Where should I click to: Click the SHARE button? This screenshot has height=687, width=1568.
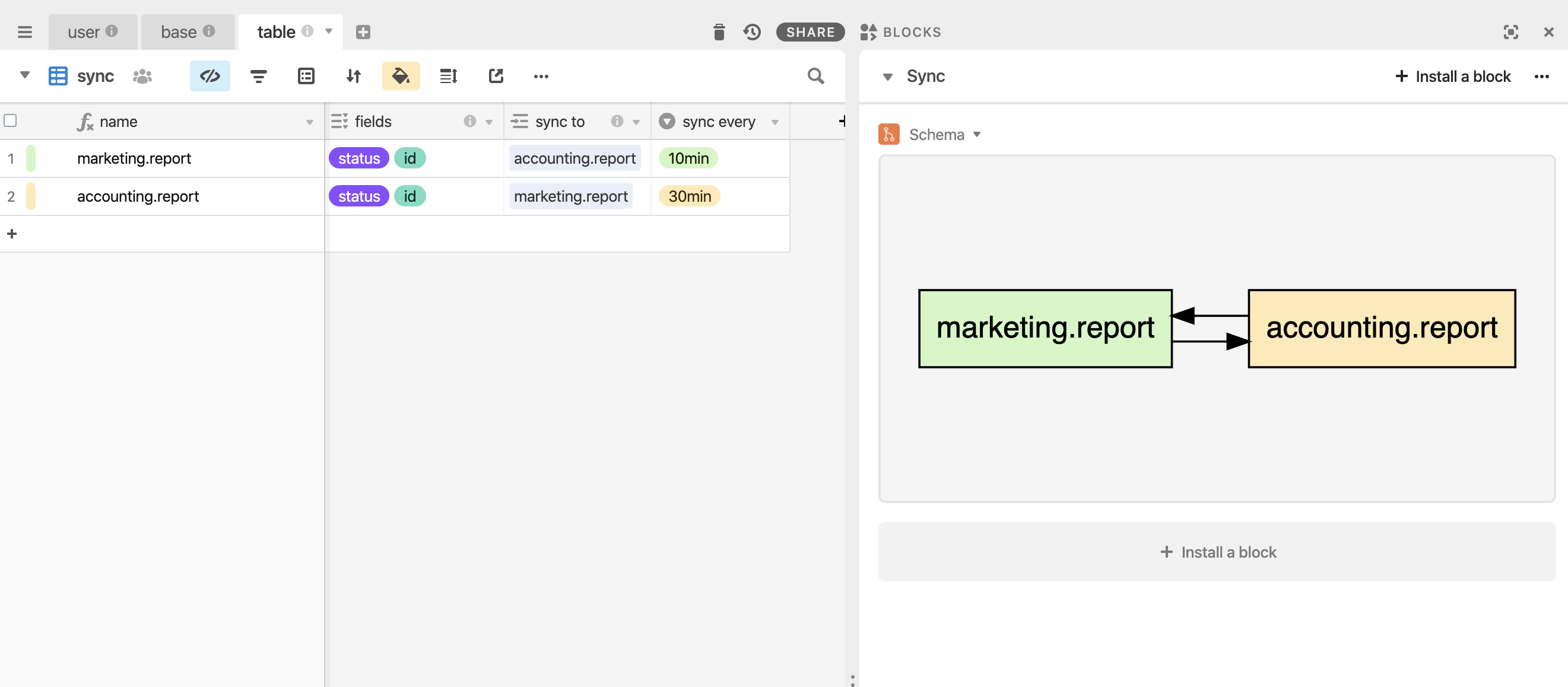(x=810, y=31)
